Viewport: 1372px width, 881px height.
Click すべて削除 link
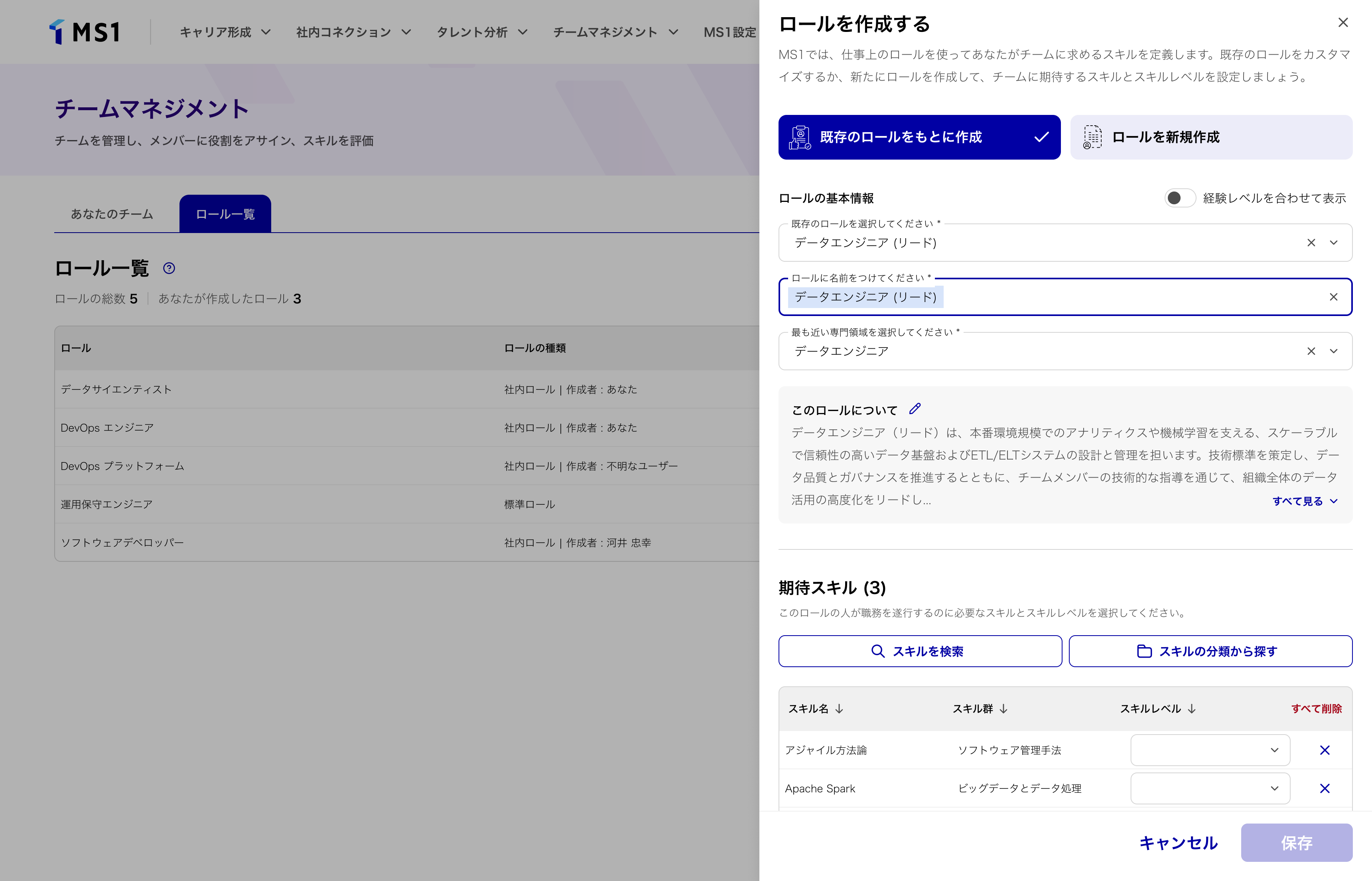(x=1317, y=709)
